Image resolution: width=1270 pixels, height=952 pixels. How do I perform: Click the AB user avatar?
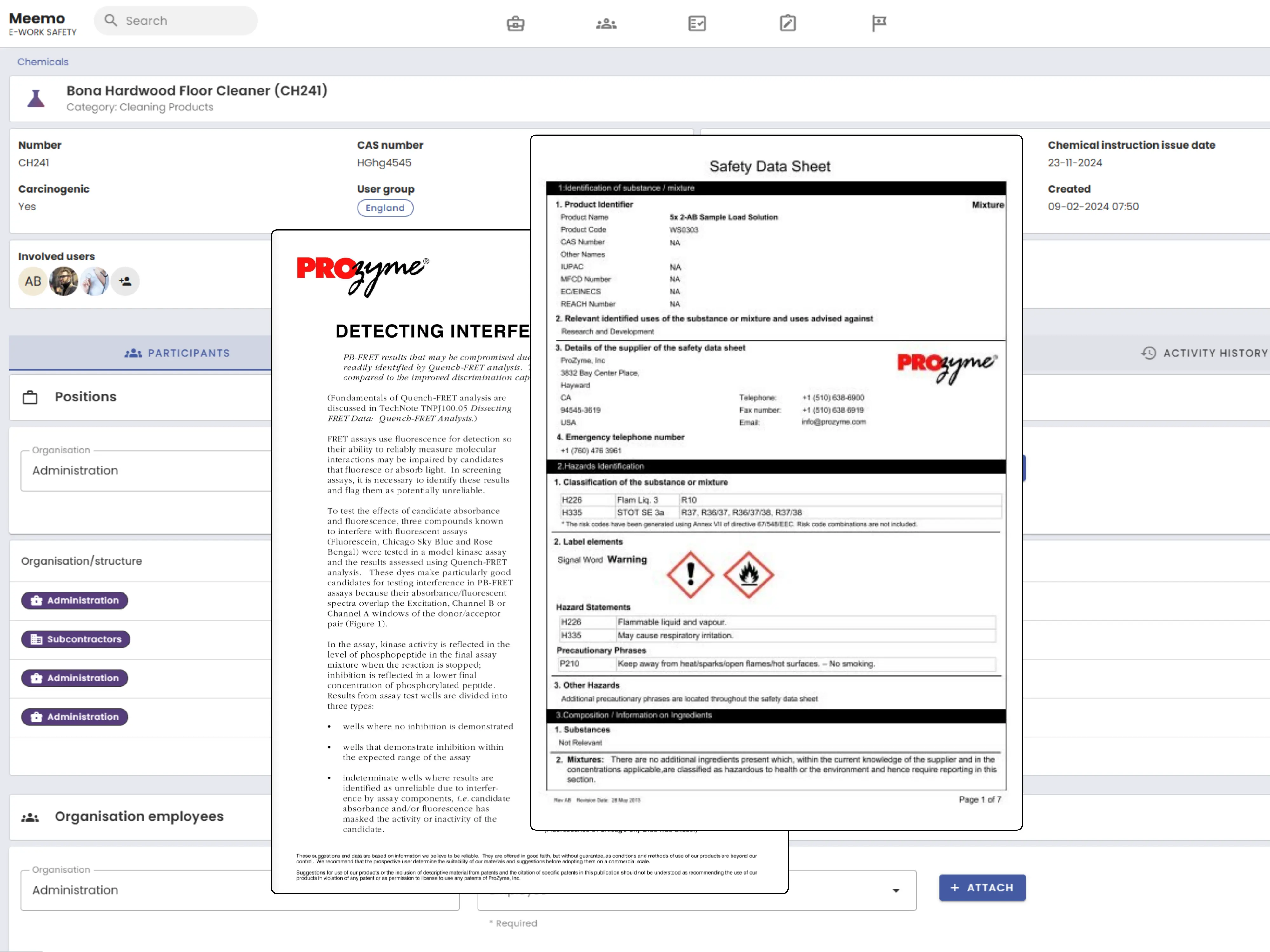point(33,281)
